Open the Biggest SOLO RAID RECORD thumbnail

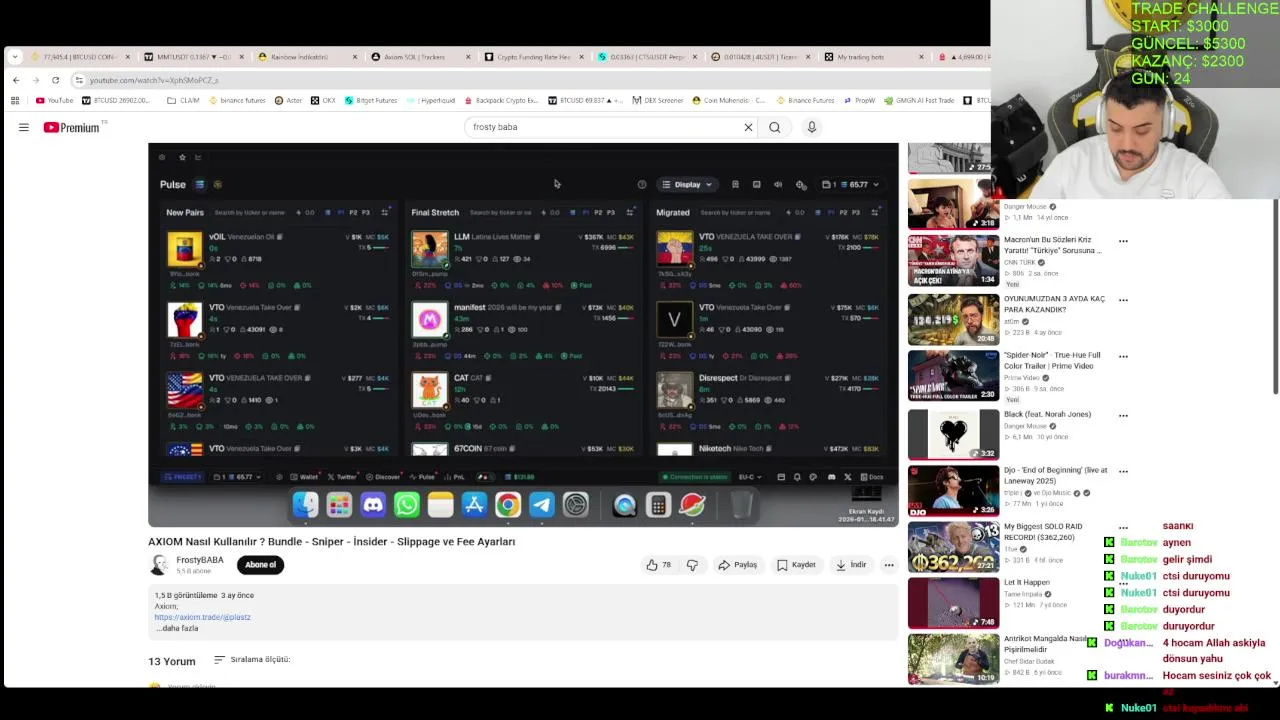[953, 546]
